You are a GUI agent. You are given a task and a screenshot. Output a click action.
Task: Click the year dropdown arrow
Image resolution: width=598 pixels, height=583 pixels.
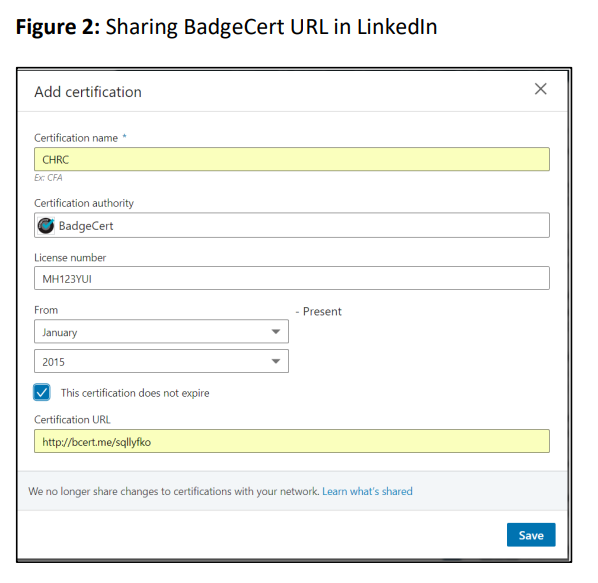tap(276, 361)
